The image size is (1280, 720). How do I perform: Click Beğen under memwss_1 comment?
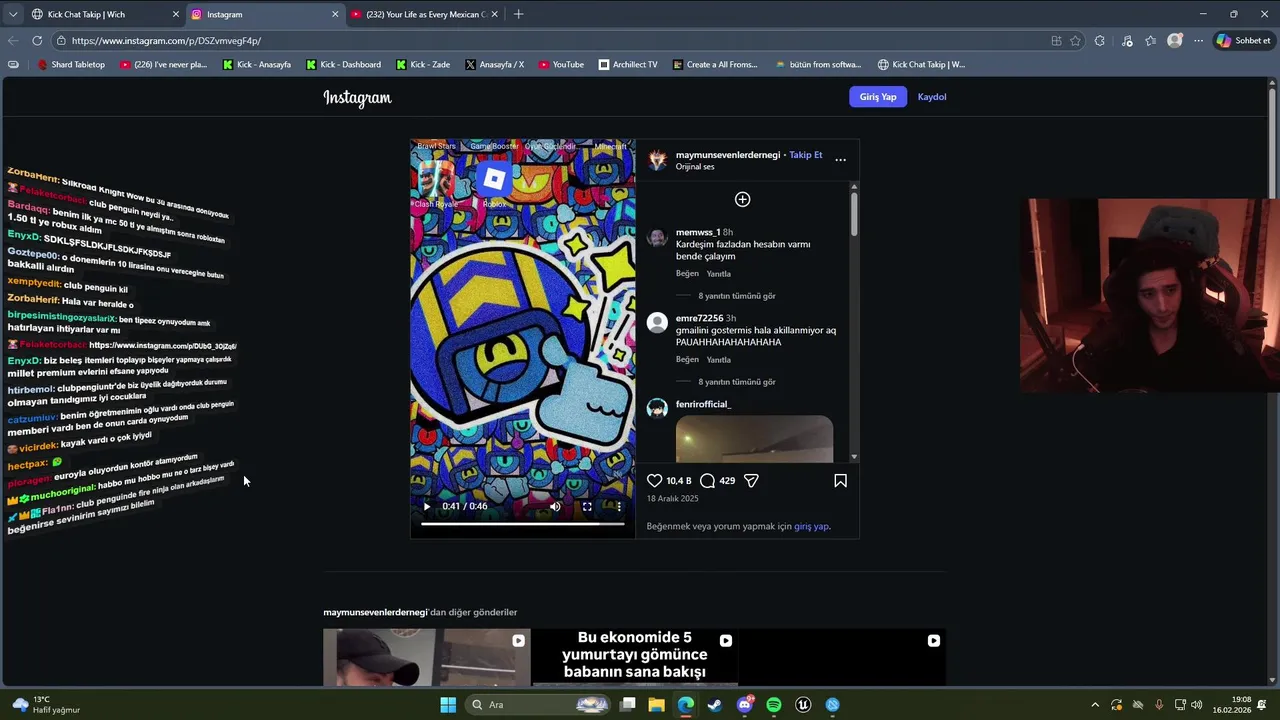tap(687, 274)
